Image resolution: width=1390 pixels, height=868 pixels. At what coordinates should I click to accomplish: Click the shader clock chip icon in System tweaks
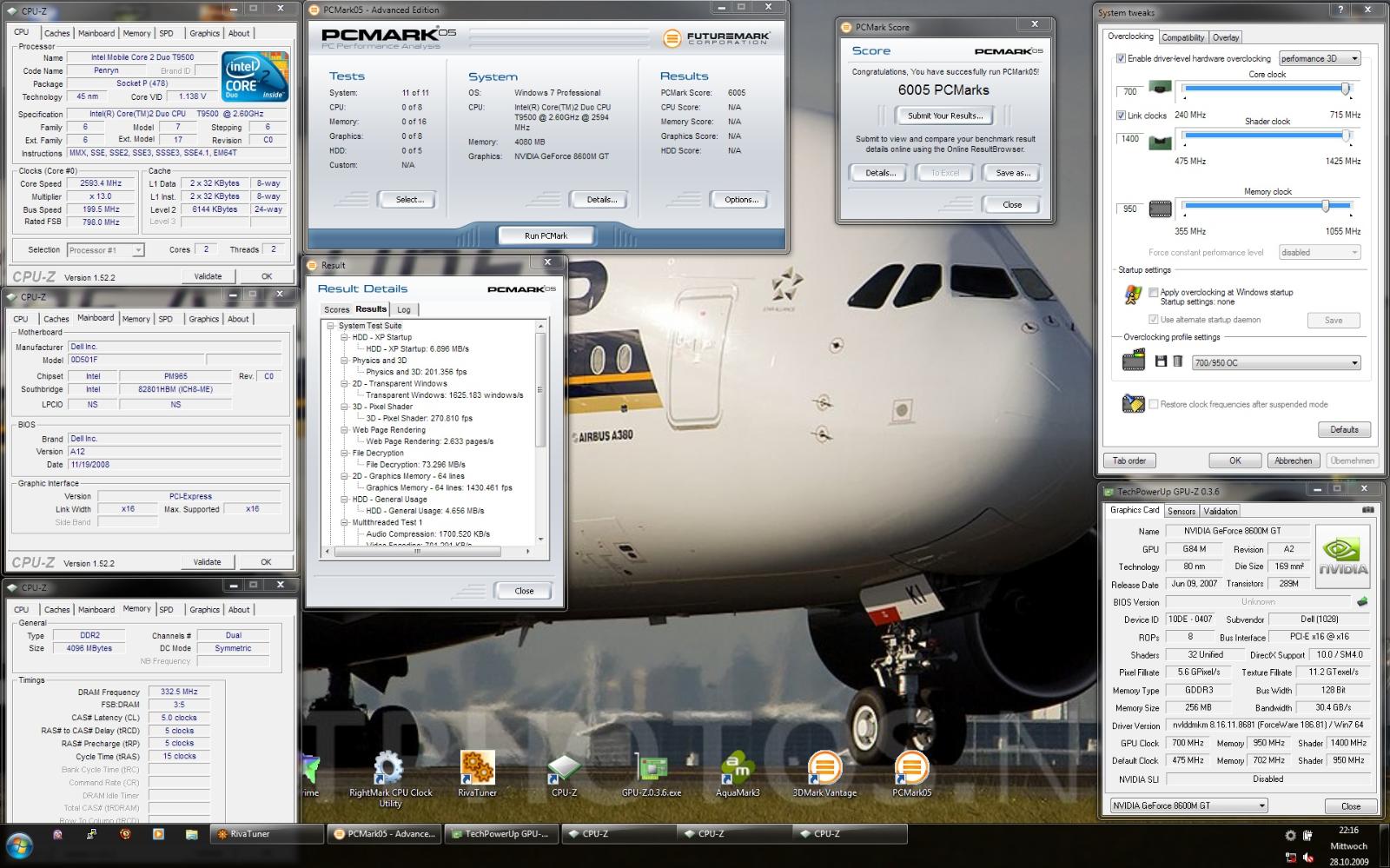coord(1160,141)
